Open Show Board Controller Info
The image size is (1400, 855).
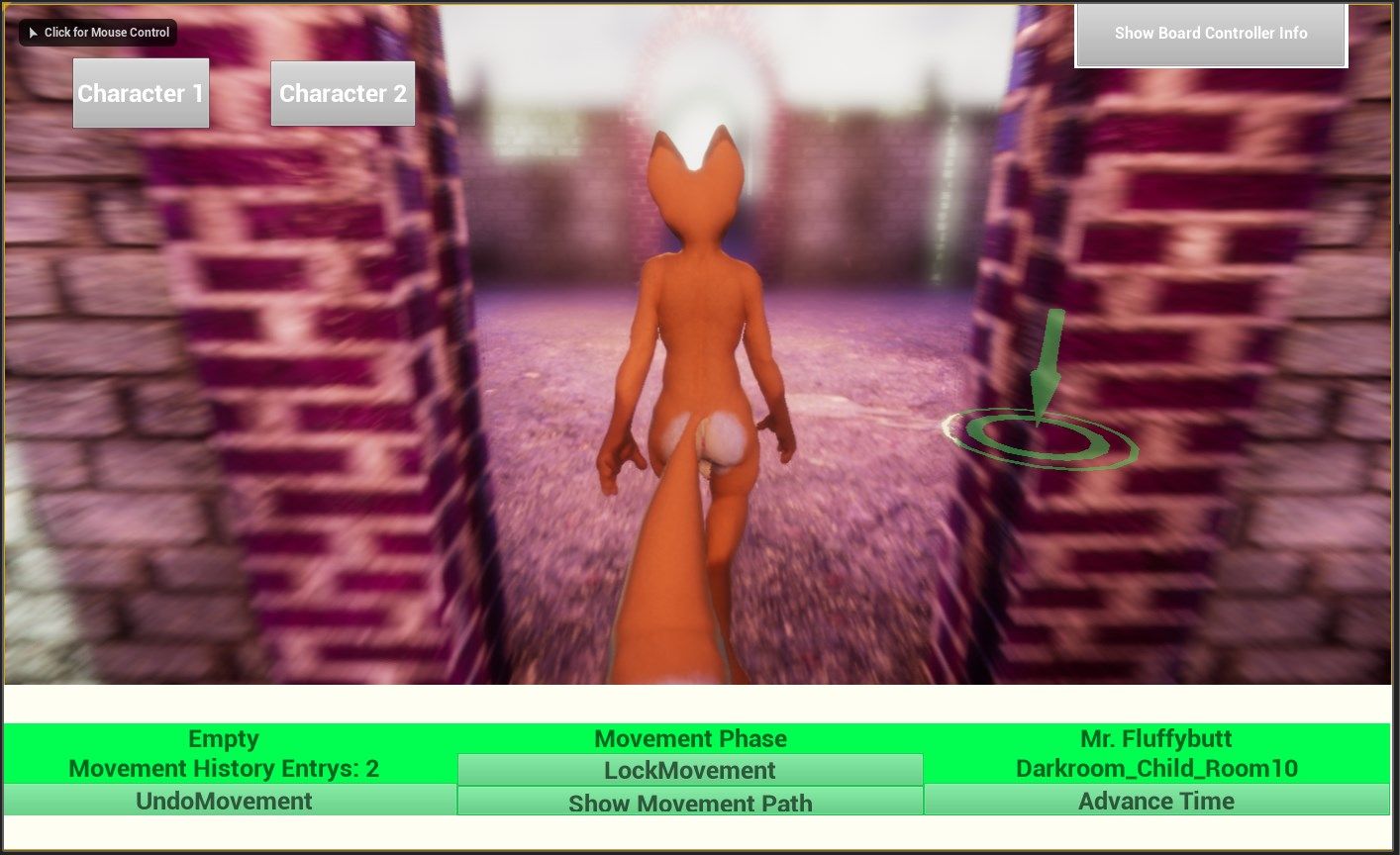coord(1211,34)
